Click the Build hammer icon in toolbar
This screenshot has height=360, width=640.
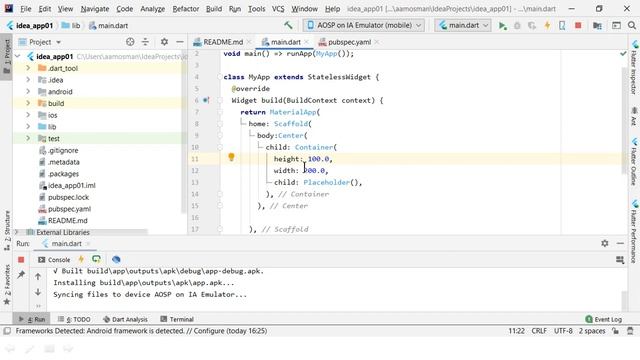coord(288,25)
